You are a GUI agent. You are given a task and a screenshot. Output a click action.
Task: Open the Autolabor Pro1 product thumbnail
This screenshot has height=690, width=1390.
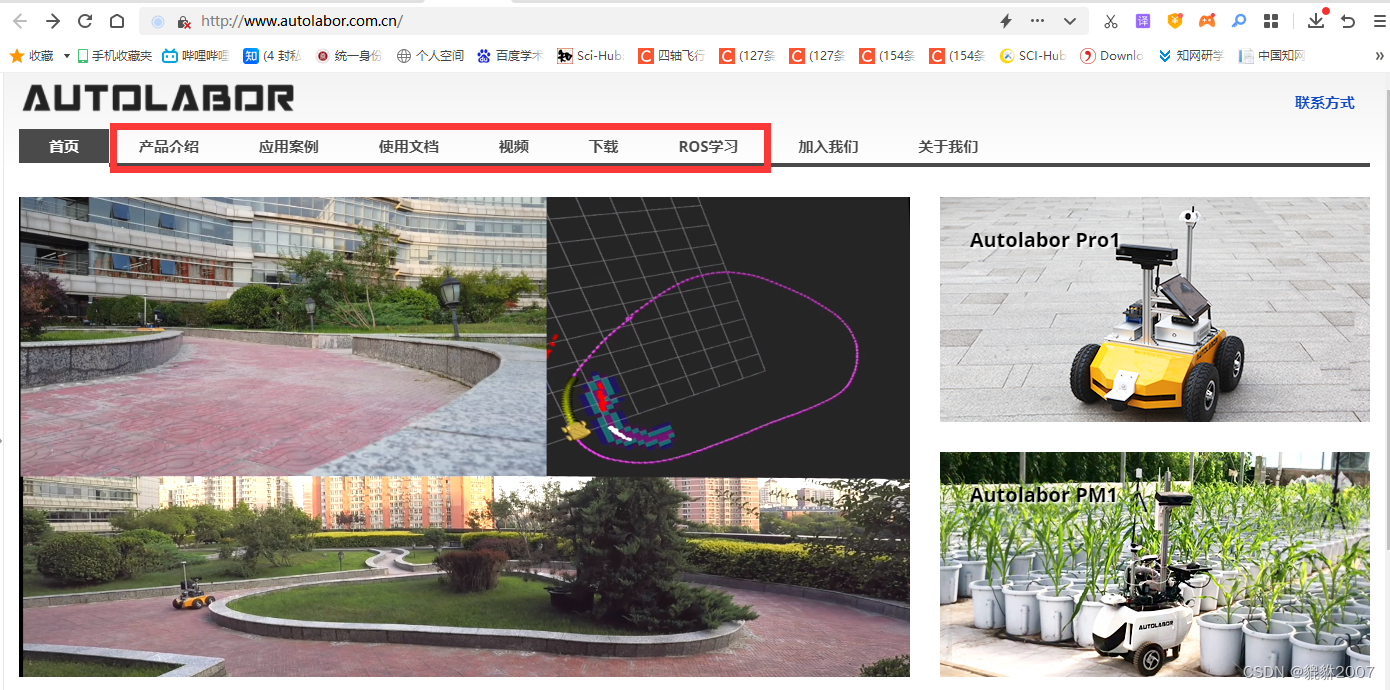click(x=1154, y=309)
